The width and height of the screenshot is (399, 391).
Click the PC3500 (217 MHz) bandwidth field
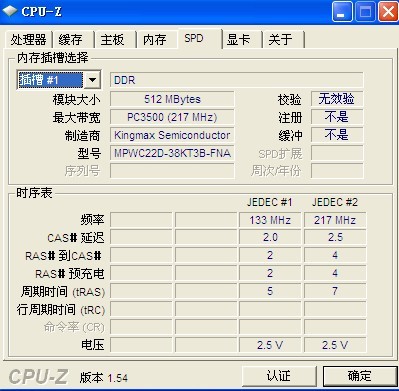[172, 117]
